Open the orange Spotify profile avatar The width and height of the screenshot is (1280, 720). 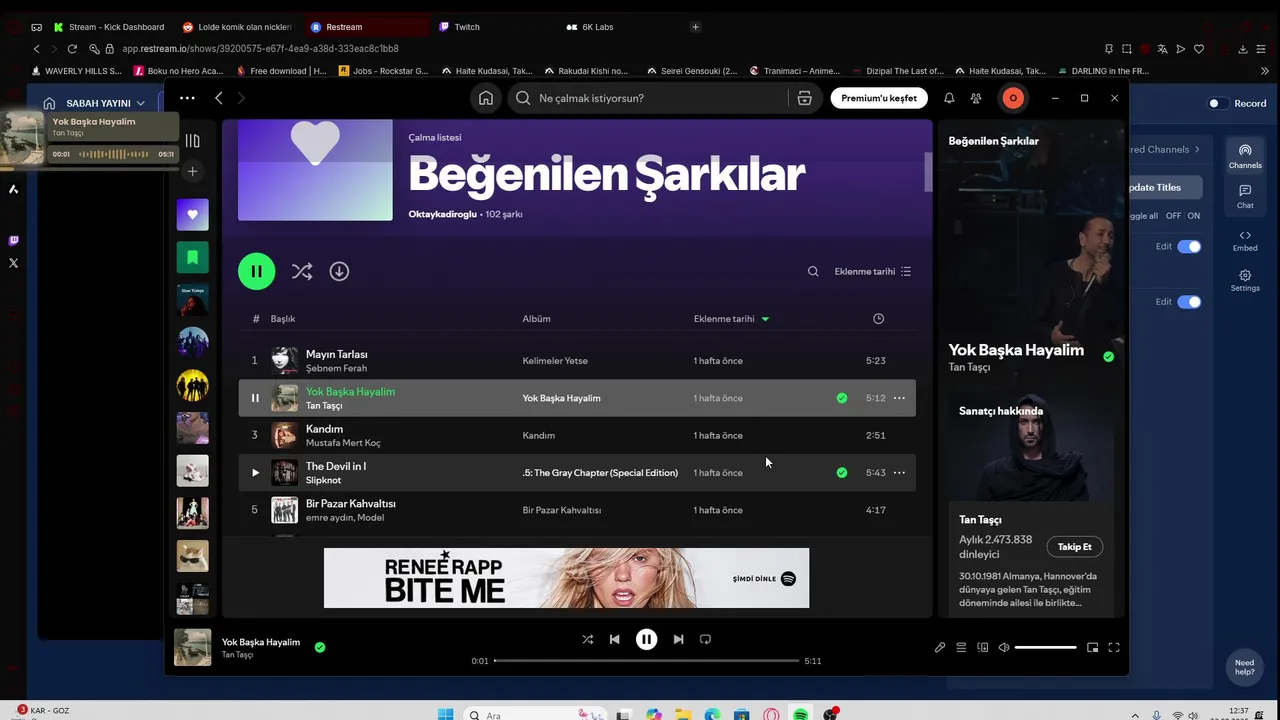pyautogui.click(x=1013, y=98)
